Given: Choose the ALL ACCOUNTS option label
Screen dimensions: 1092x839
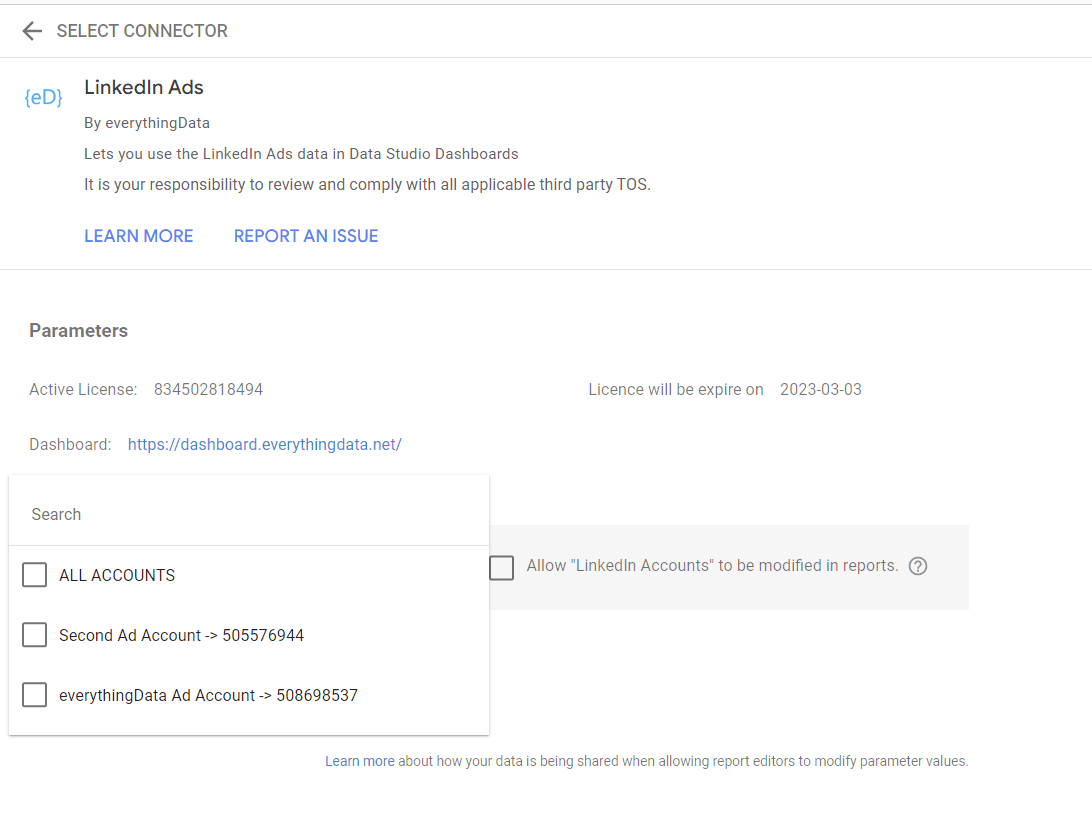Looking at the screenshot, I should coord(117,575).
